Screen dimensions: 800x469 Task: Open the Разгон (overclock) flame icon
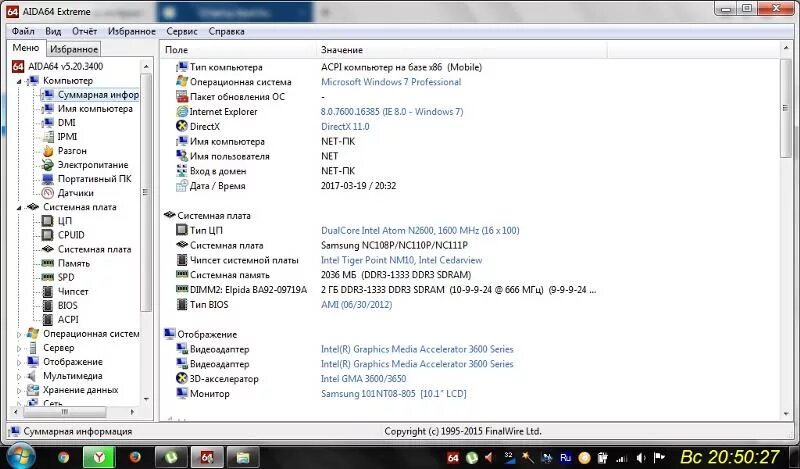(x=48, y=151)
